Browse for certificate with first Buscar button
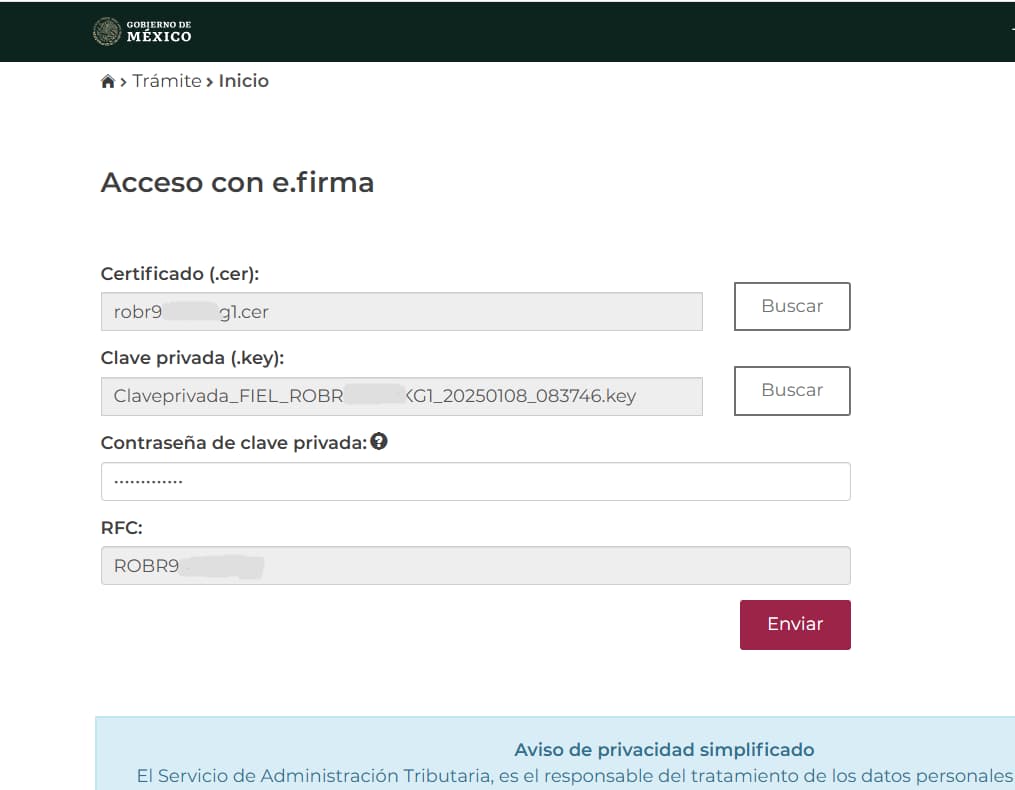Image resolution: width=1015 pixels, height=790 pixels. [x=792, y=306]
